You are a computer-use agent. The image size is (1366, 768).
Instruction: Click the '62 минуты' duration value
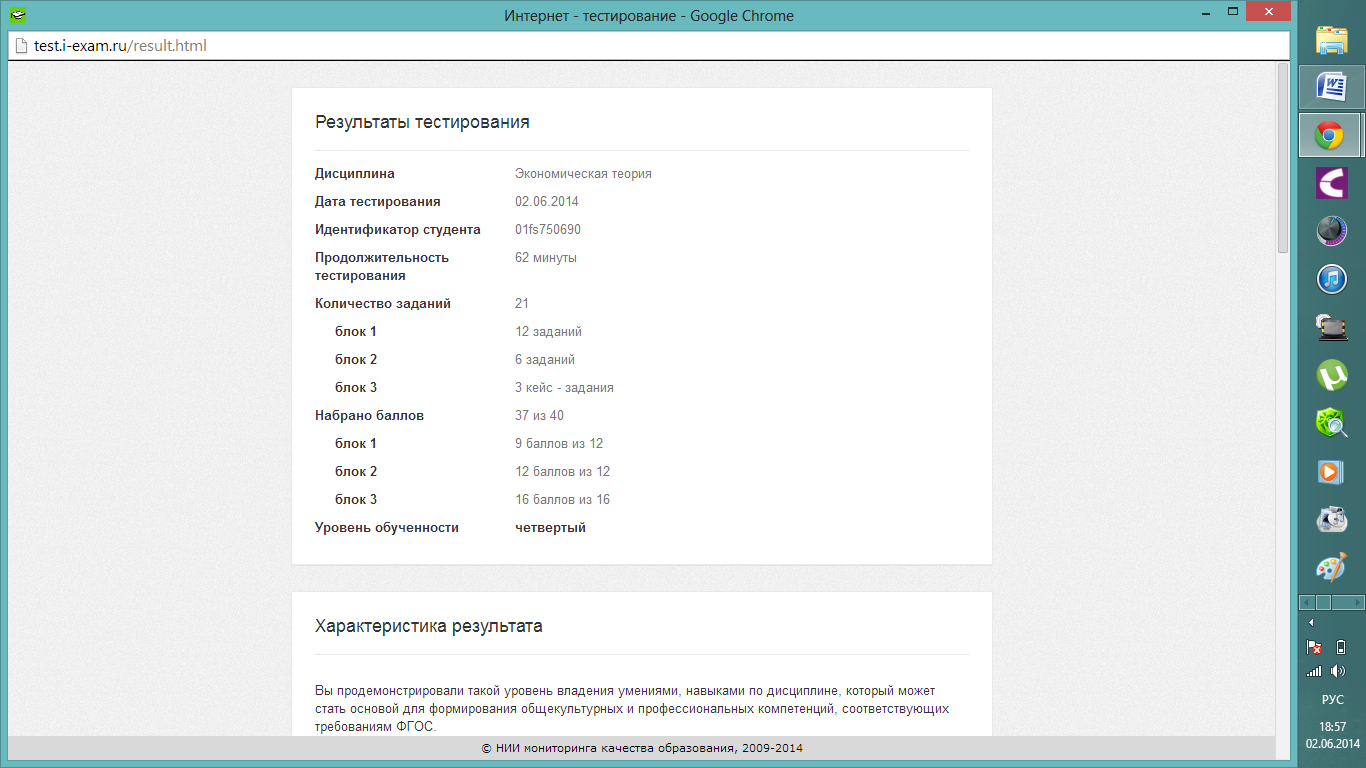tap(546, 258)
